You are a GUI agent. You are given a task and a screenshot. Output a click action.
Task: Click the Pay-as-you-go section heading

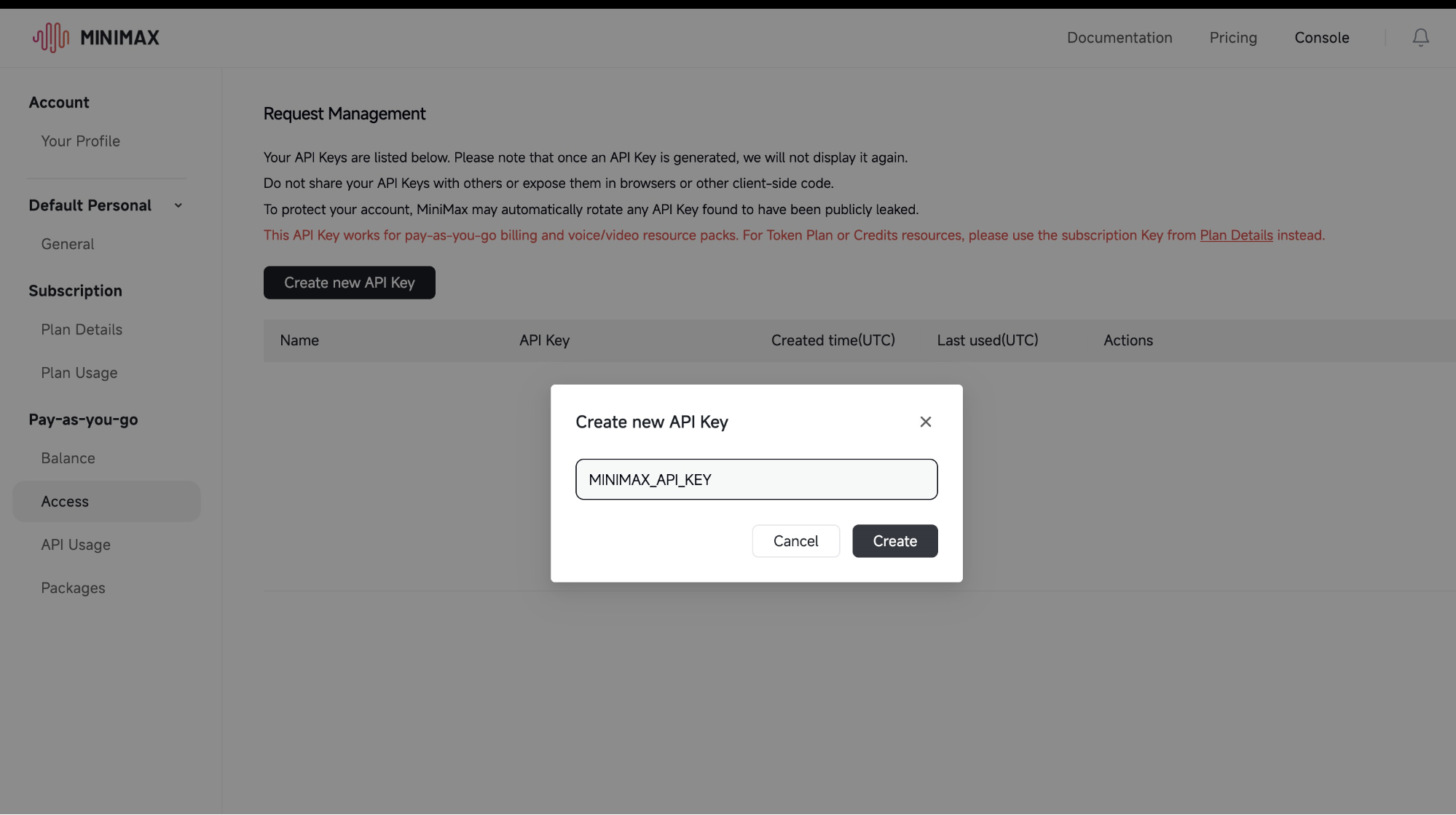83,420
